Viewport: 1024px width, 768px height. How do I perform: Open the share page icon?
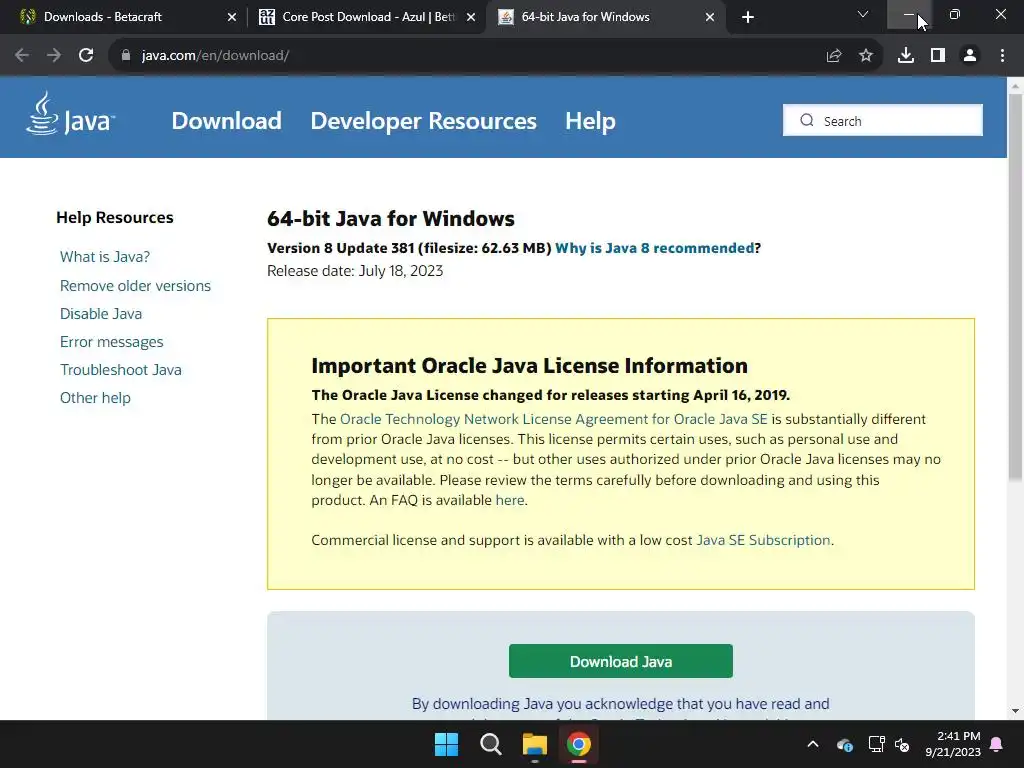tap(833, 56)
